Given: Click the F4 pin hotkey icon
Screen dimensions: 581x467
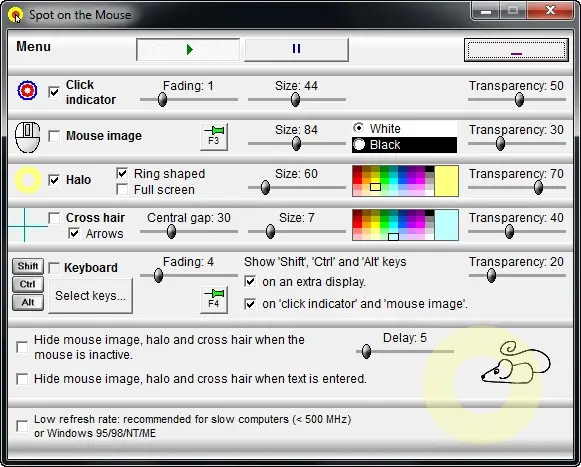Looking at the screenshot, I should coord(214,299).
